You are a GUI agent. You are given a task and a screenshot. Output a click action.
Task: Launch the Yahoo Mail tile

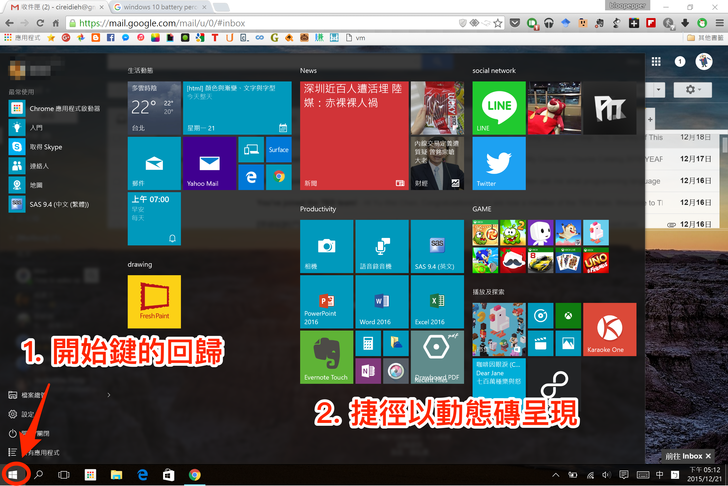tap(209, 163)
